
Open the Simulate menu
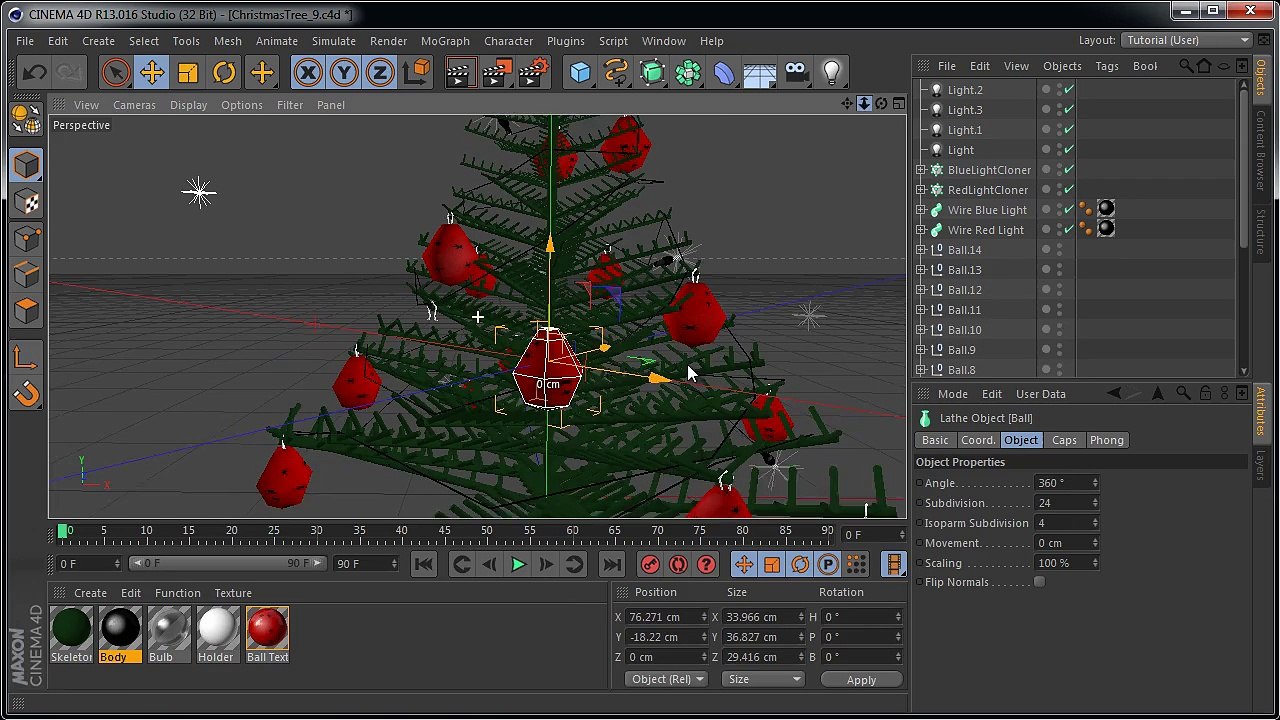tap(333, 41)
